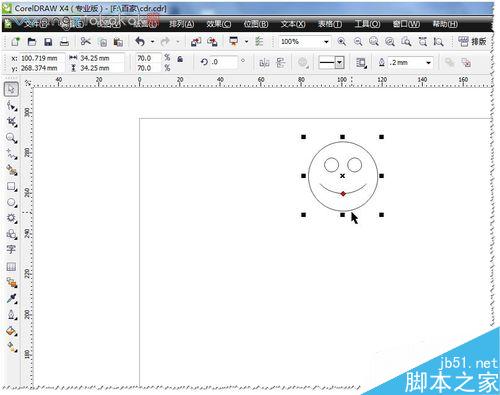Open the Outline pen tool
Image resolution: width=500 pixels, height=395 pixels.
coord(12,315)
